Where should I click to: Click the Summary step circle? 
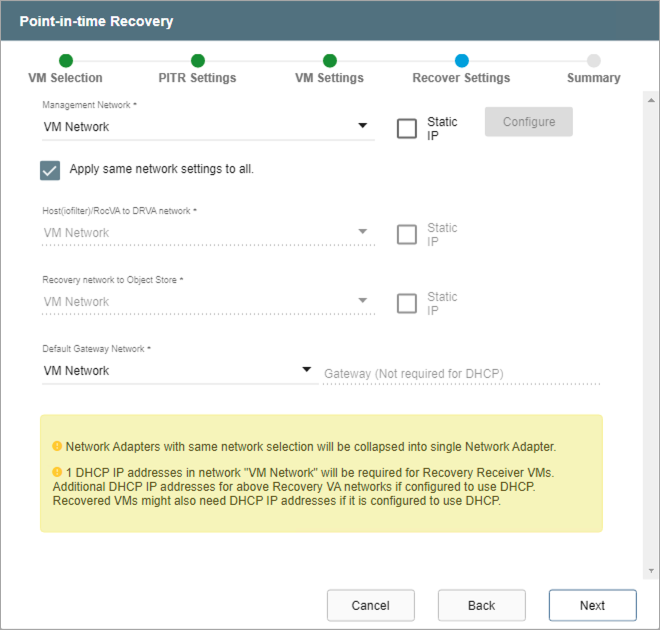click(593, 61)
